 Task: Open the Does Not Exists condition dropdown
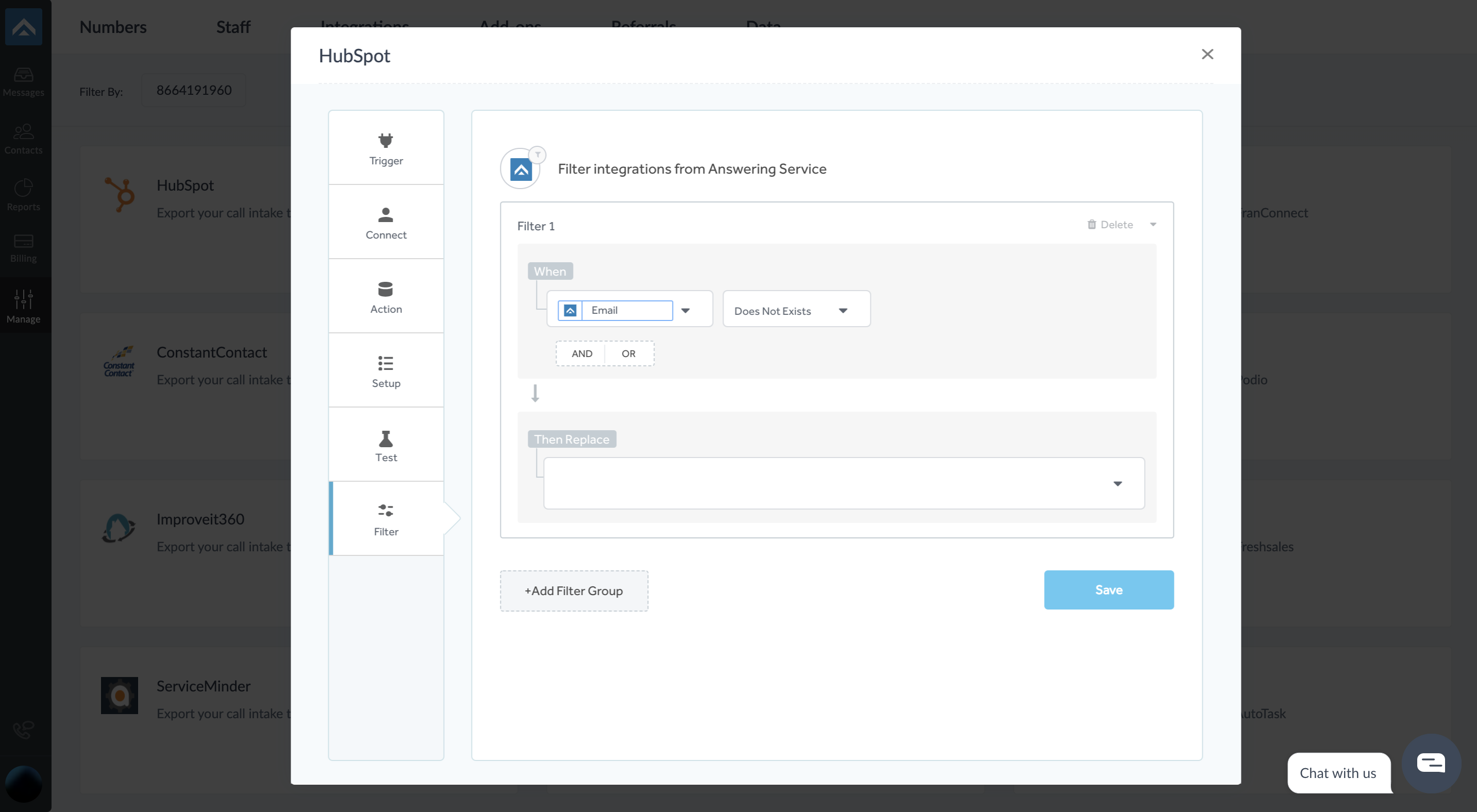[796, 309]
